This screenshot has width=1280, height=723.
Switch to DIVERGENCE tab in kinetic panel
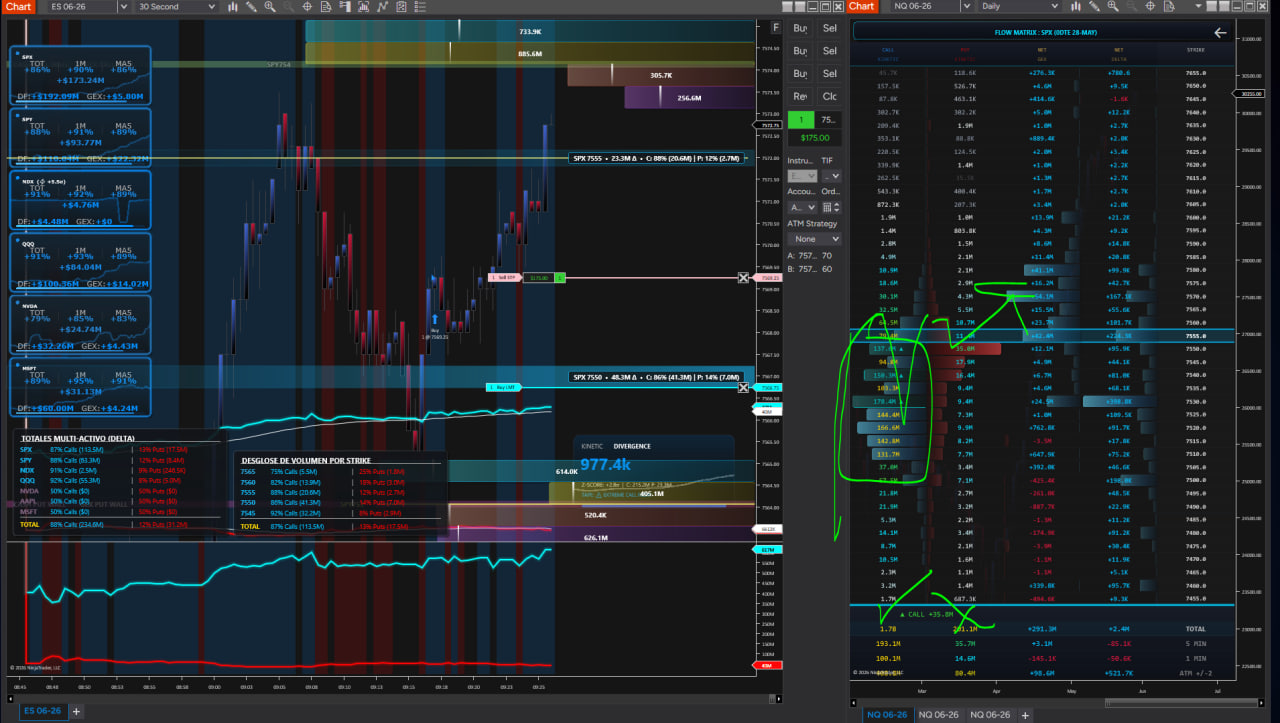[632, 446]
